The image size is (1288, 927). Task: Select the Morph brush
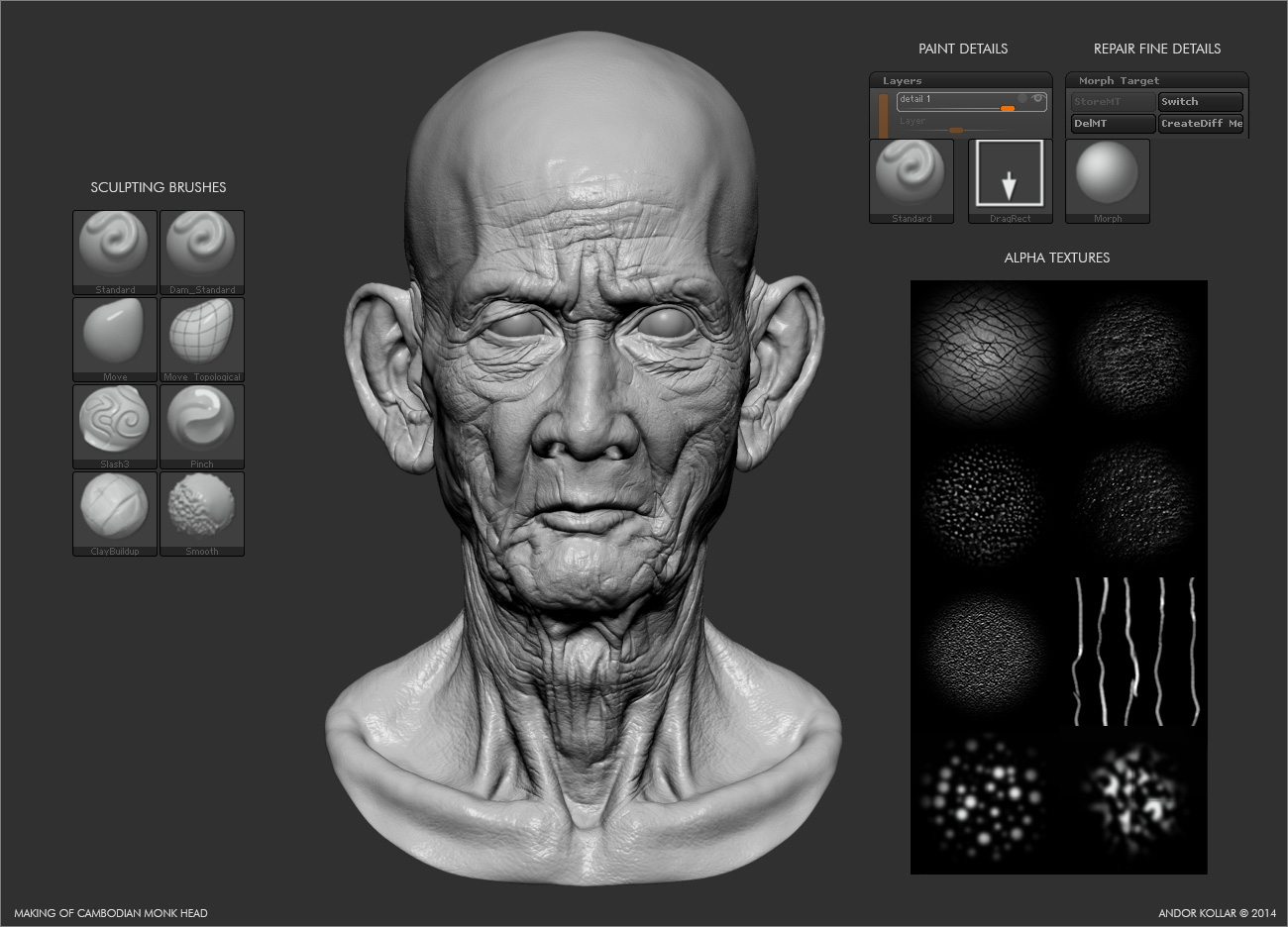pyautogui.click(x=1108, y=180)
